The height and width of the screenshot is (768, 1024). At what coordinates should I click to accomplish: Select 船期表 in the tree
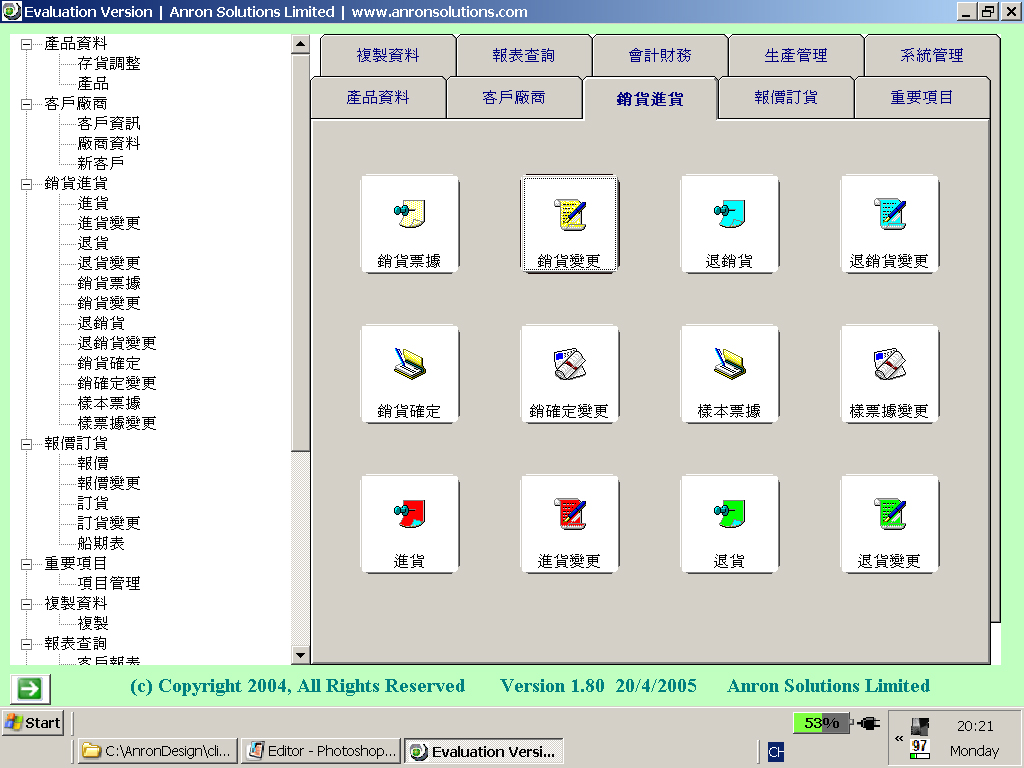pyautogui.click(x=101, y=543)
